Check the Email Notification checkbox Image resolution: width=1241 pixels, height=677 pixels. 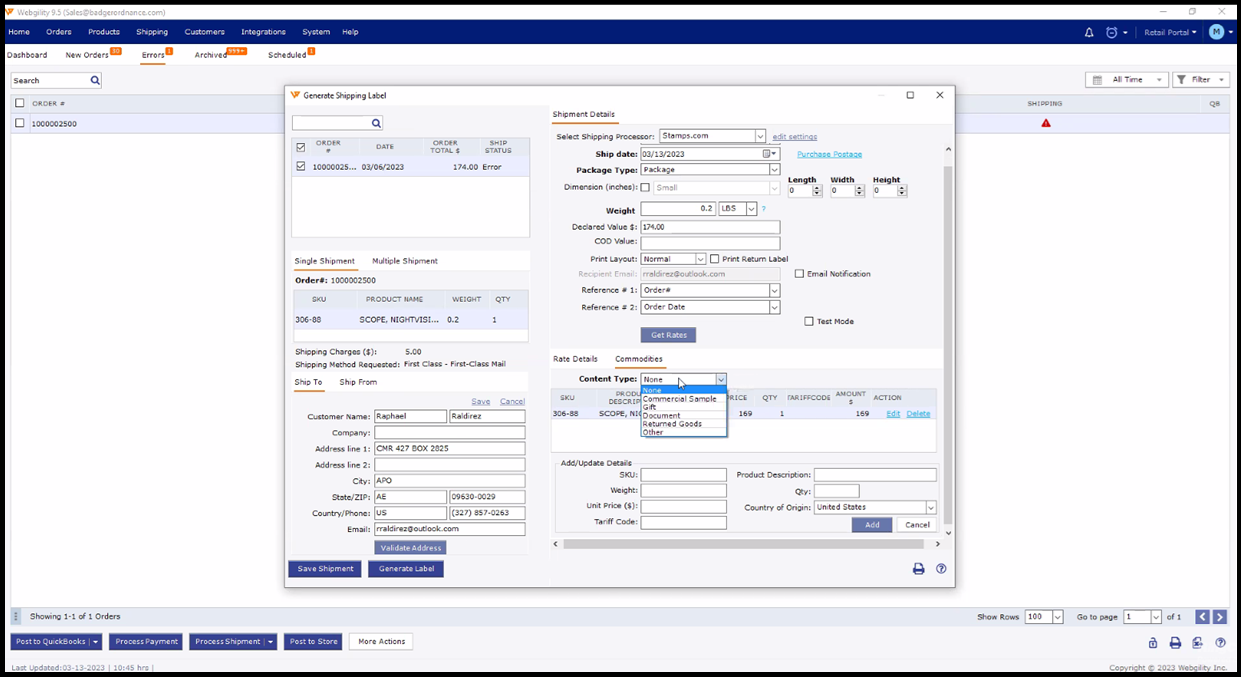pyautogui.click(x=799, y=274)
